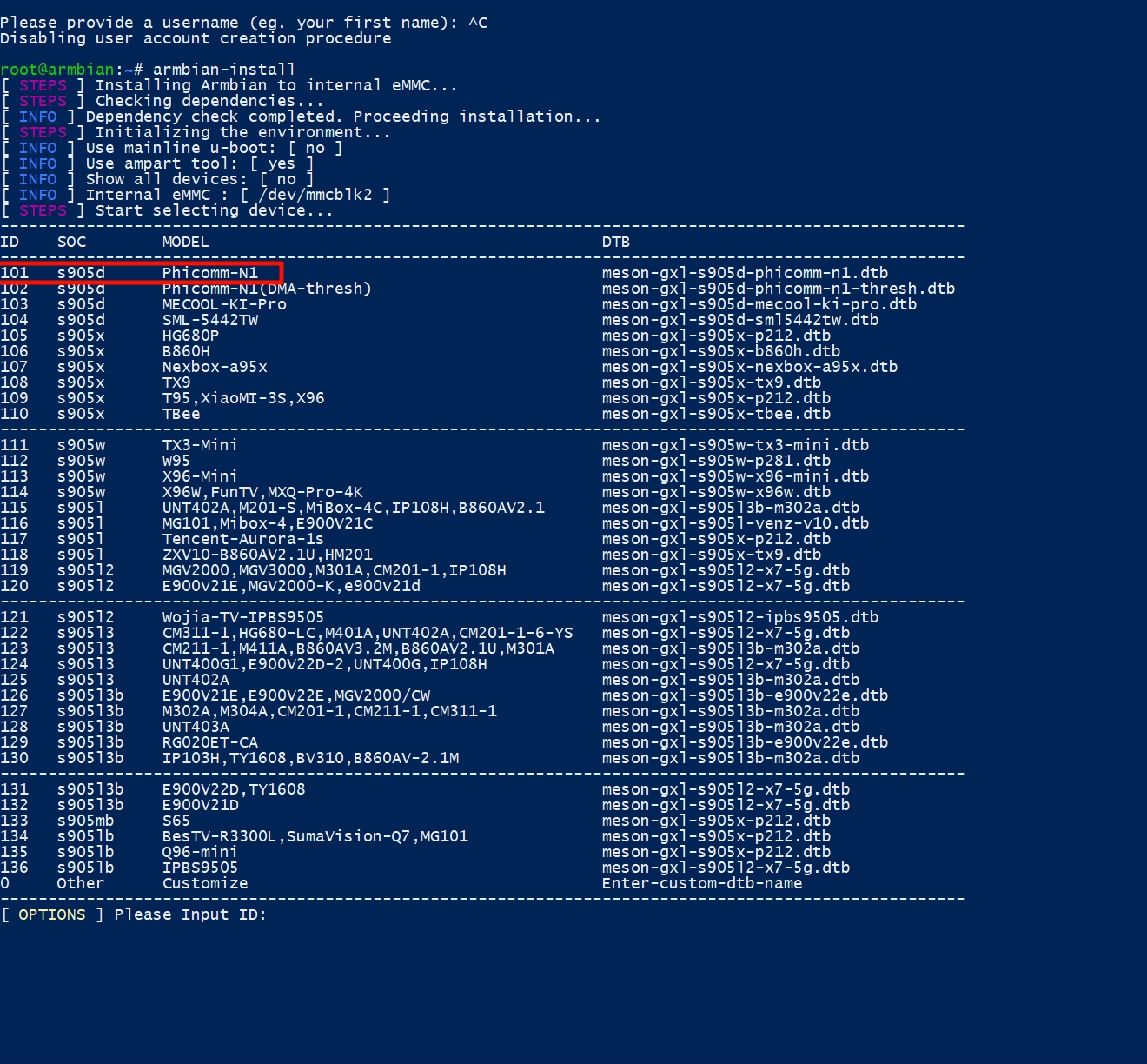Click the Please Input ID prompt
1147x1064 pixels.
click(x=189, y=914)
